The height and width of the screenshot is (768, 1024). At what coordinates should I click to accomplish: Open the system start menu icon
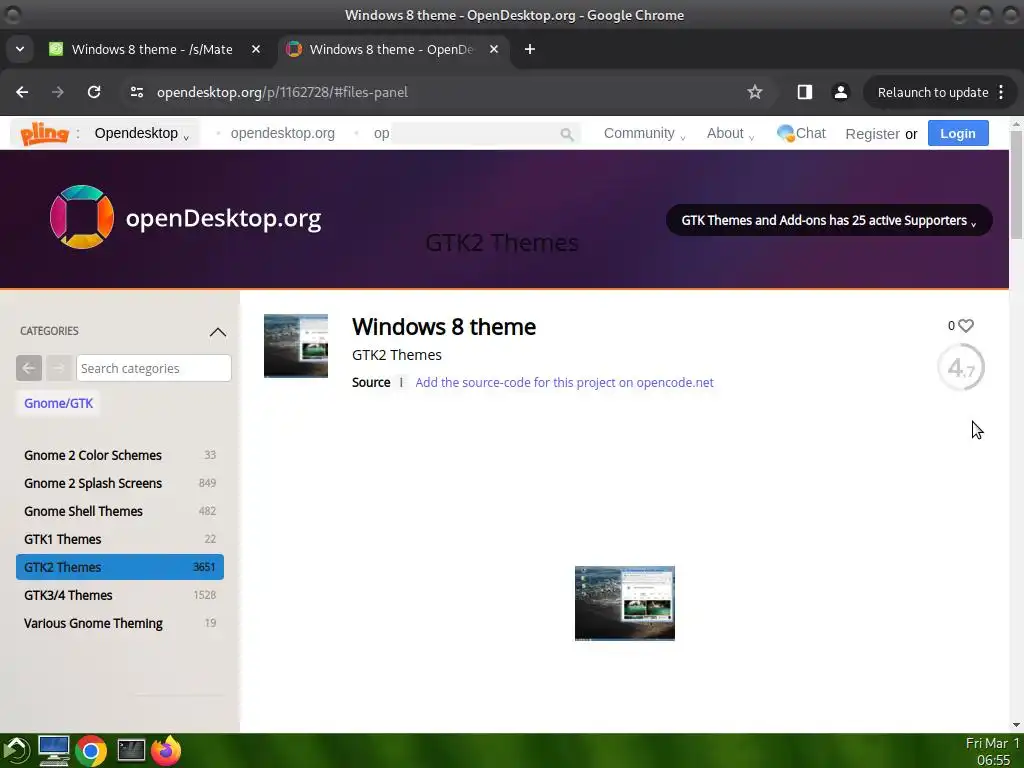click(16, 751)
